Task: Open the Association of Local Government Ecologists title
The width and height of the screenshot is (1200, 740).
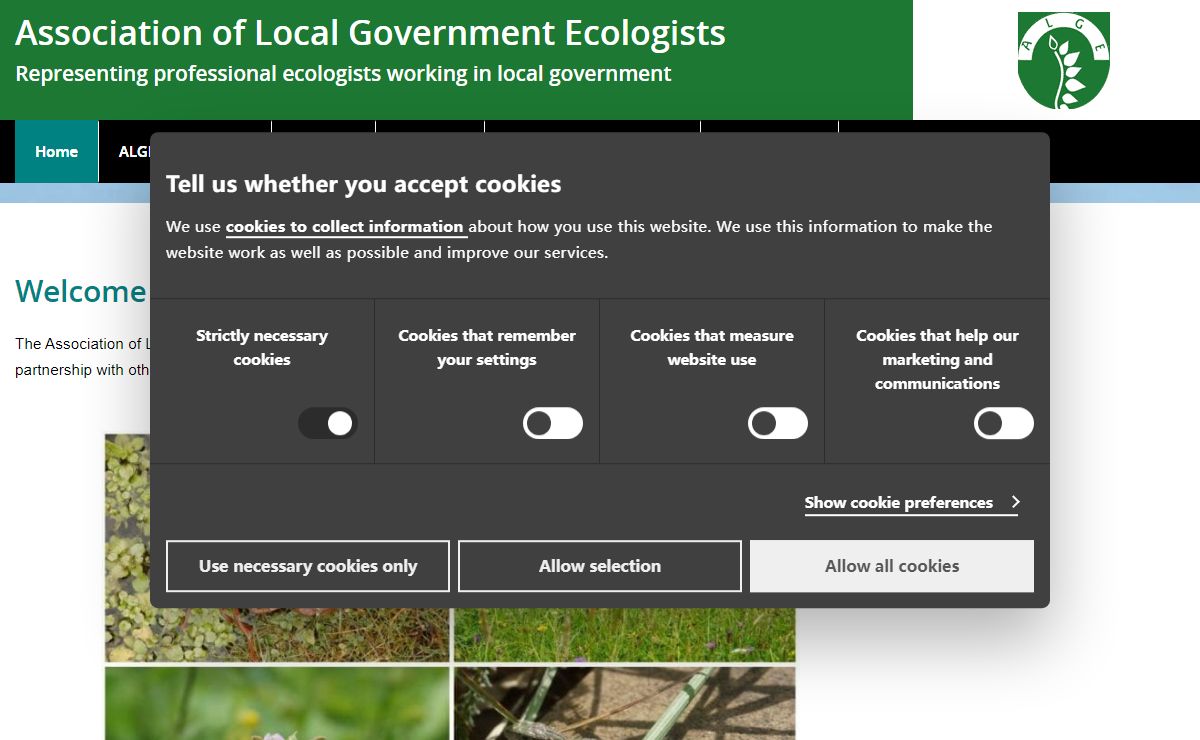Action: [x=370, y=33]
